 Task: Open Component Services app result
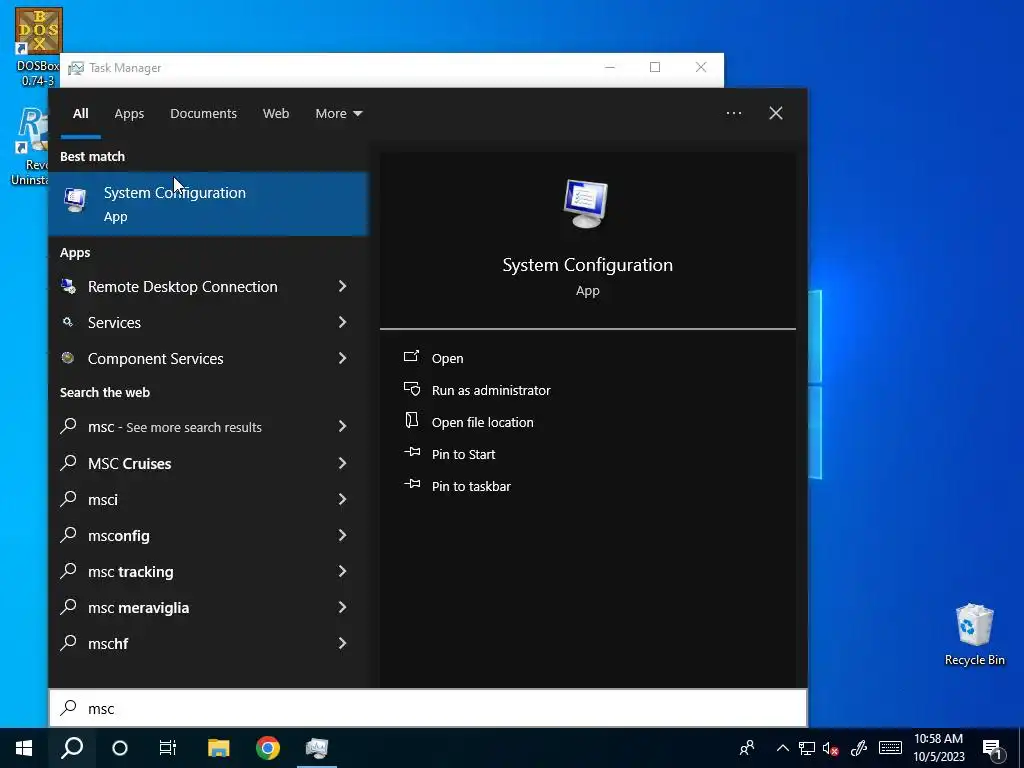pos(155,359)
